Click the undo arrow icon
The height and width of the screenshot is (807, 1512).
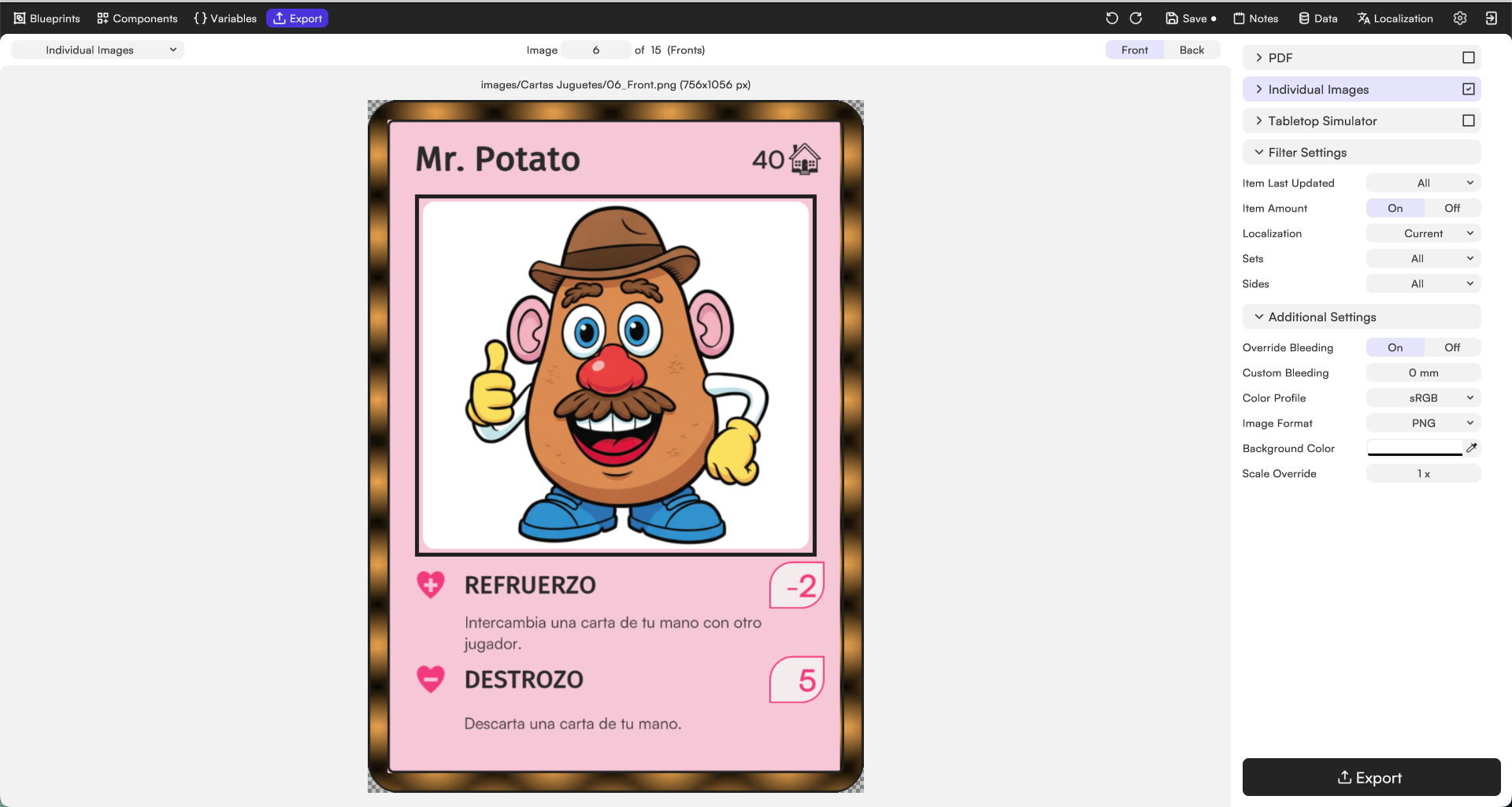(x=1112, y=18)
